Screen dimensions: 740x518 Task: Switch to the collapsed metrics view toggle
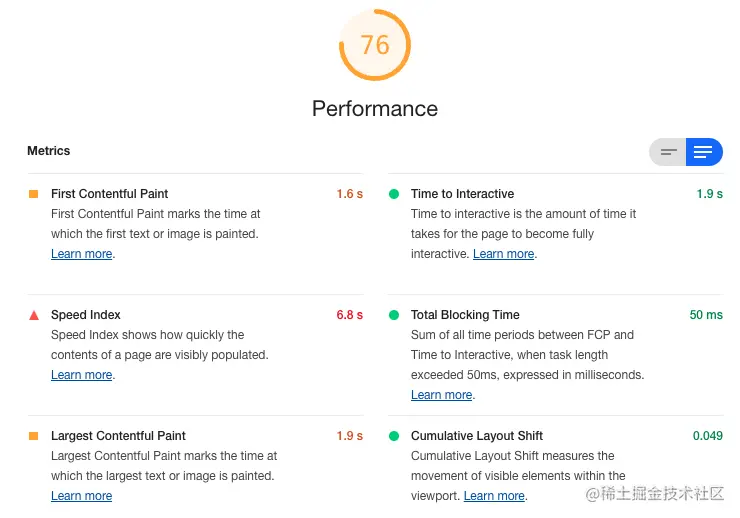tap(668, 152)
